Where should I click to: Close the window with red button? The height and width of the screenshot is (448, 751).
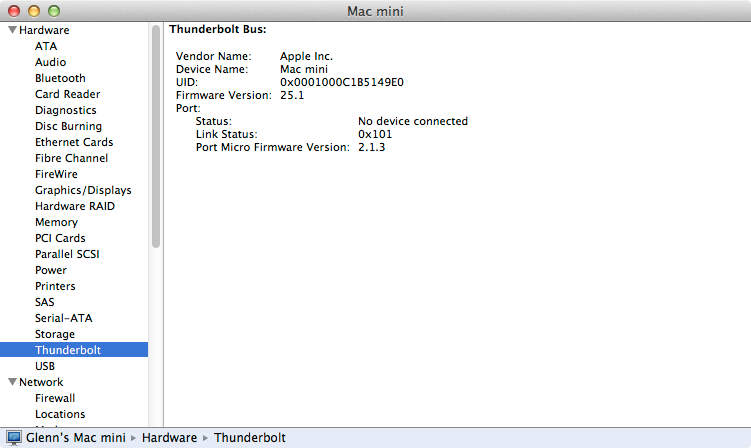(x=14, y=11)
